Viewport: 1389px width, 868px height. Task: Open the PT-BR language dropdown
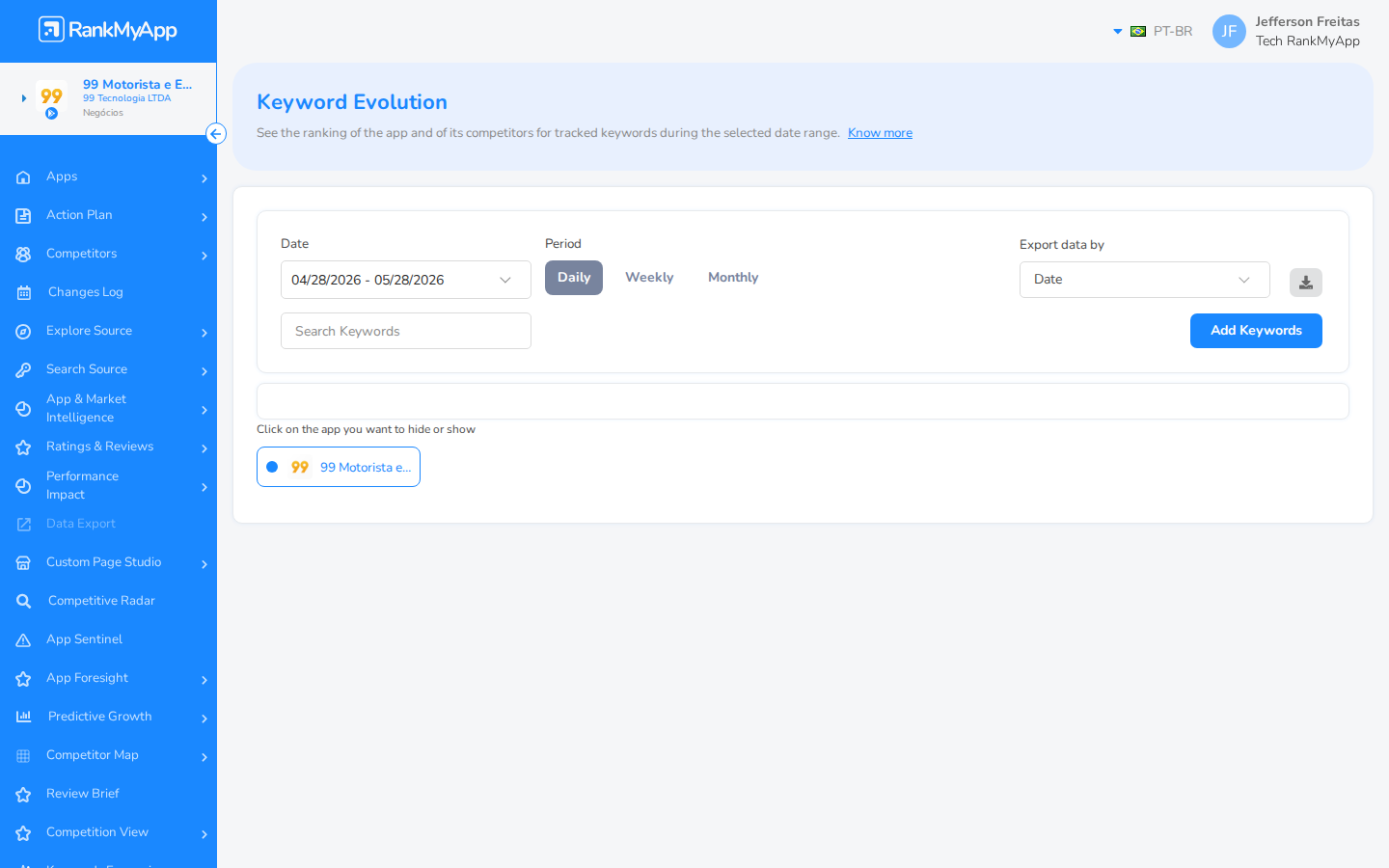tap(1154, 32)
